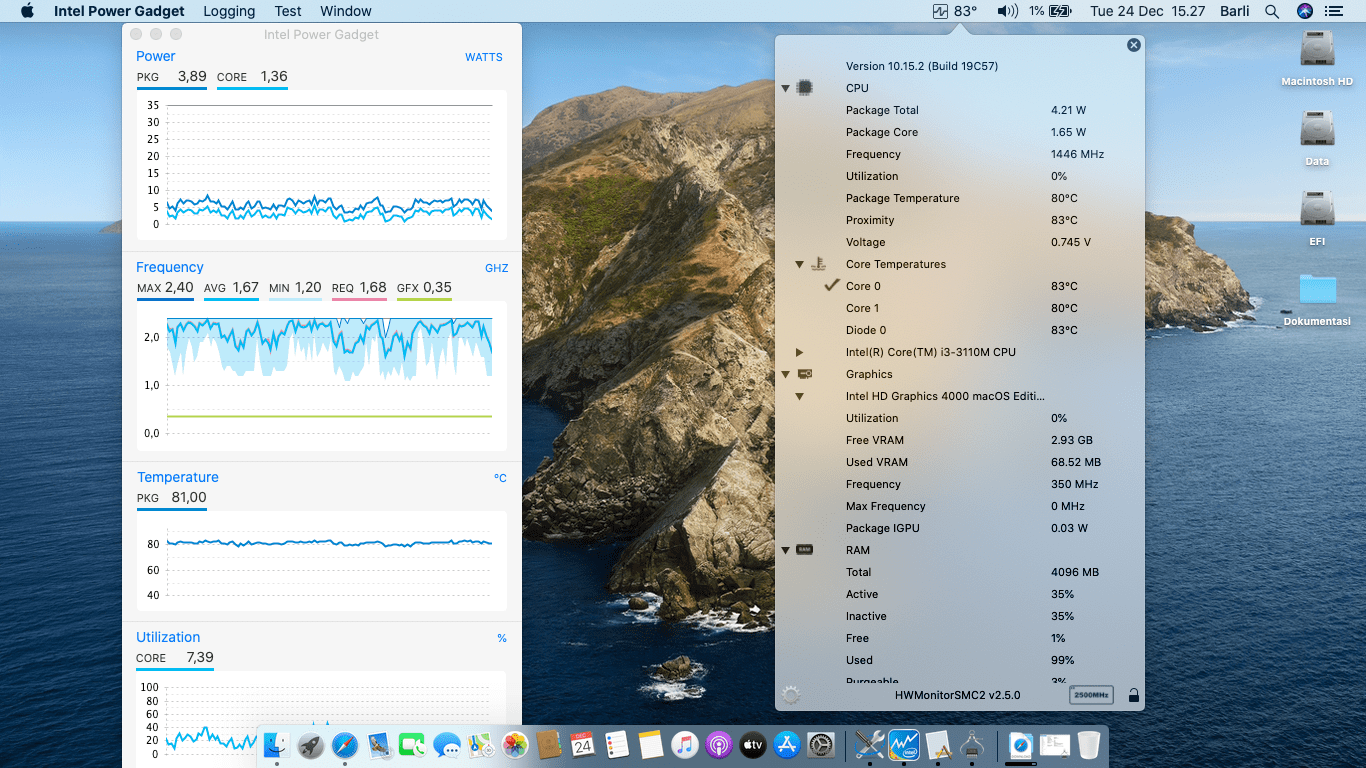
Task: Click the lock icon in HWMonitor panel
Action: [x=1133, y=695]
